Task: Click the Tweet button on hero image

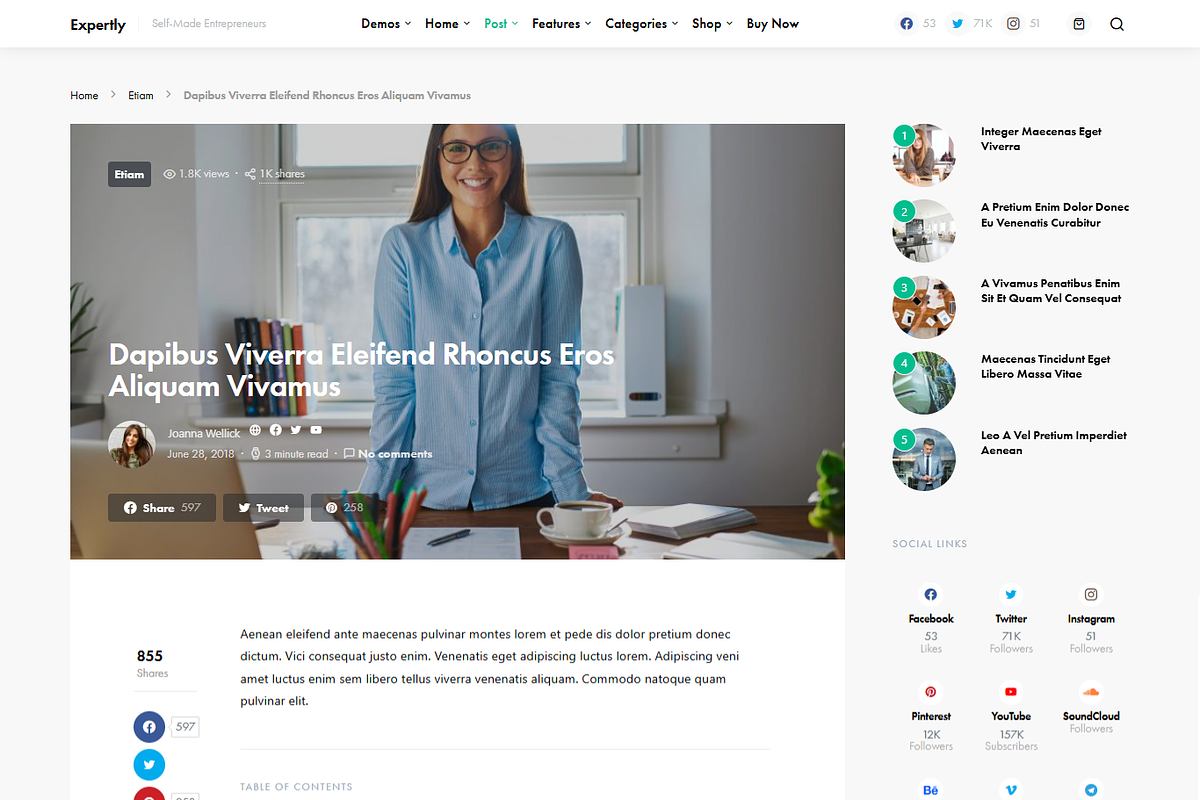Action: [x=263, y=508]
